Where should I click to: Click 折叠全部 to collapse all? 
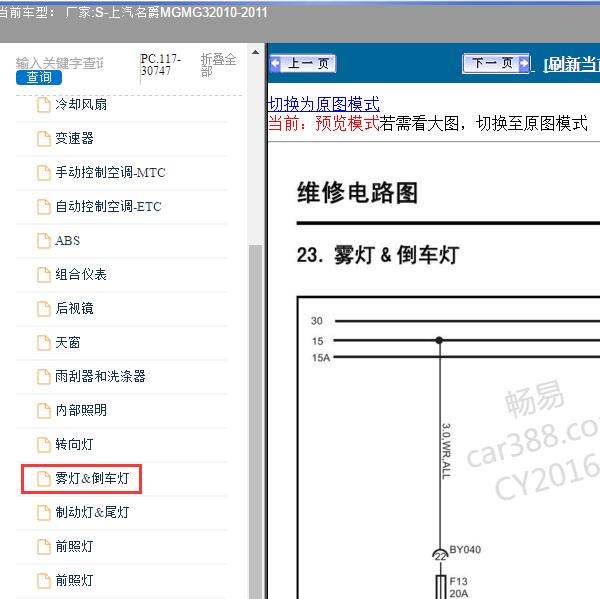click(218, 65)
